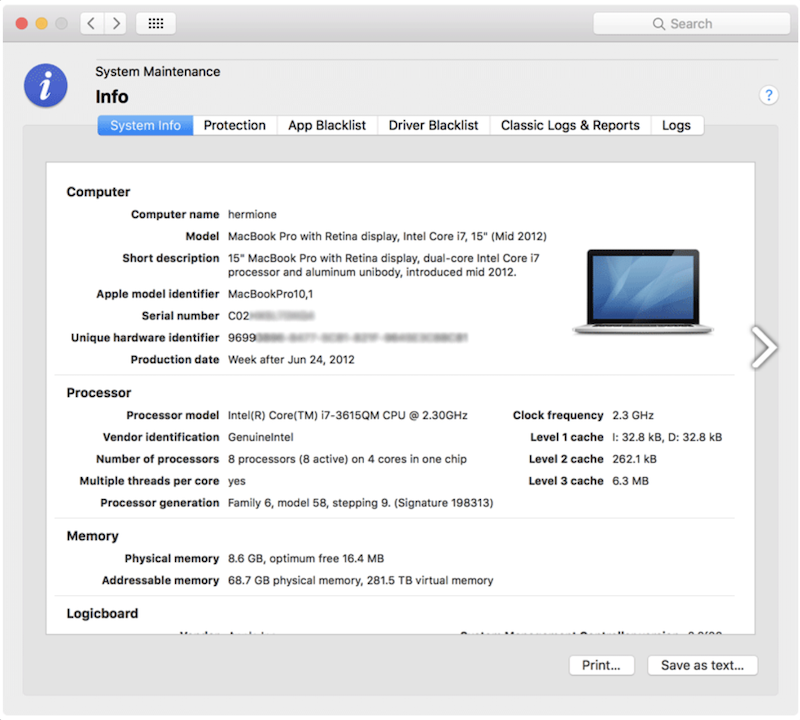Click the computer name value hermione

coord(252,214)
